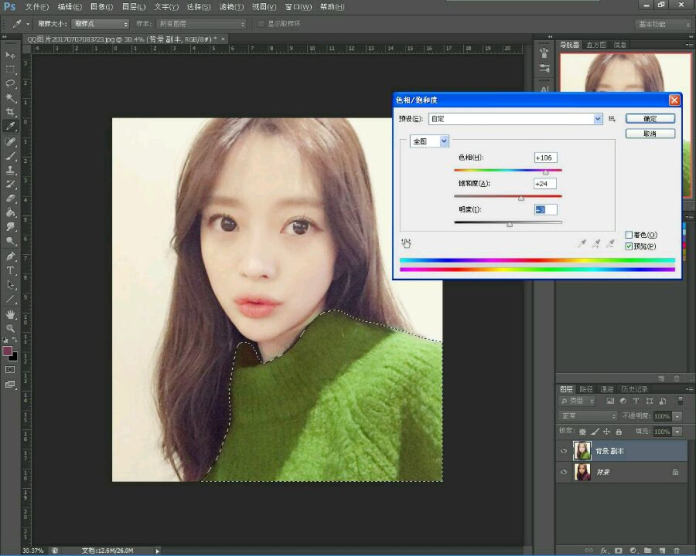Select the Crop tool
Screen dimensions: 696x556
[x=11, y=112]
